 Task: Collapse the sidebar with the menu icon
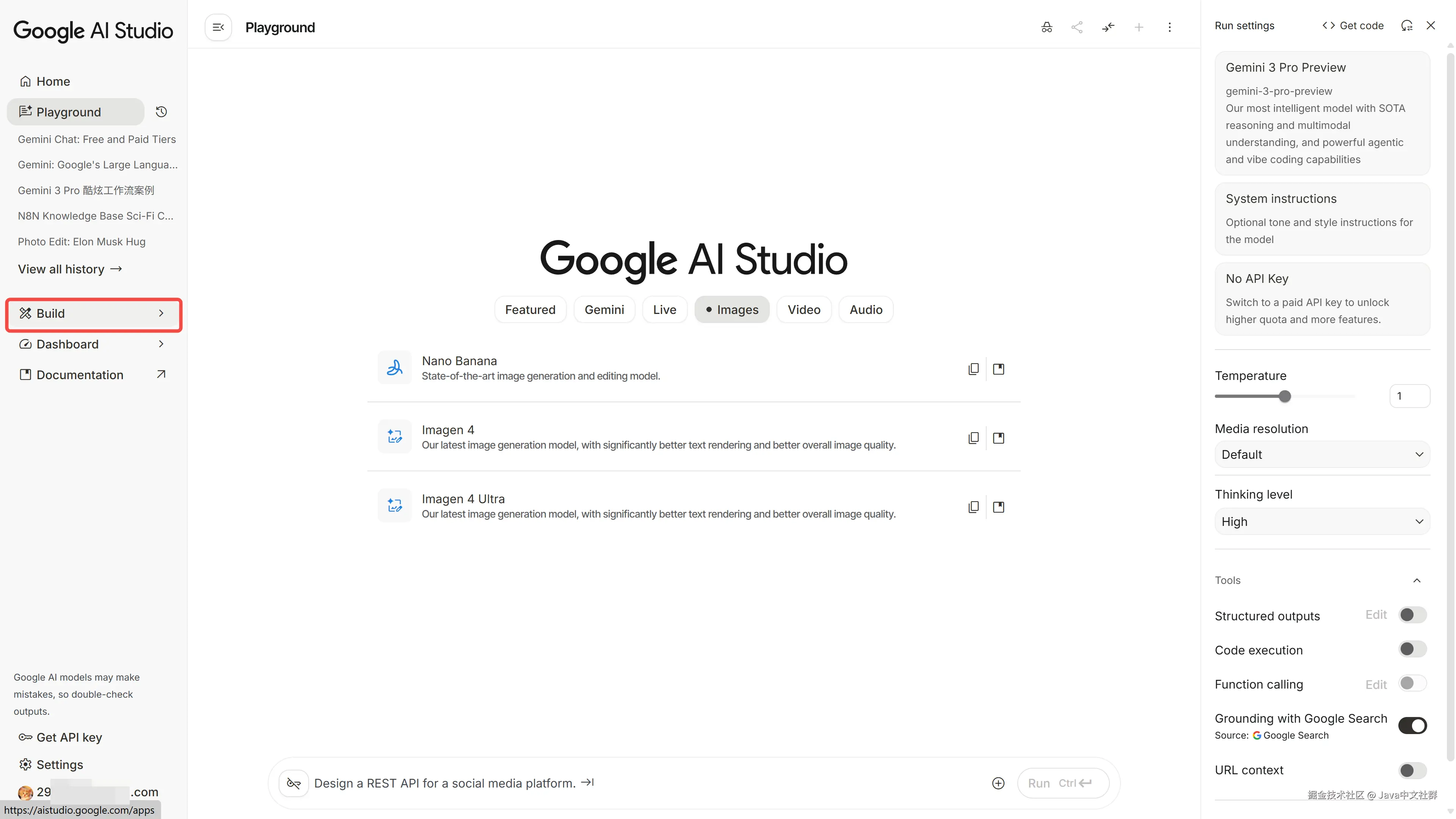coord(218,27)
